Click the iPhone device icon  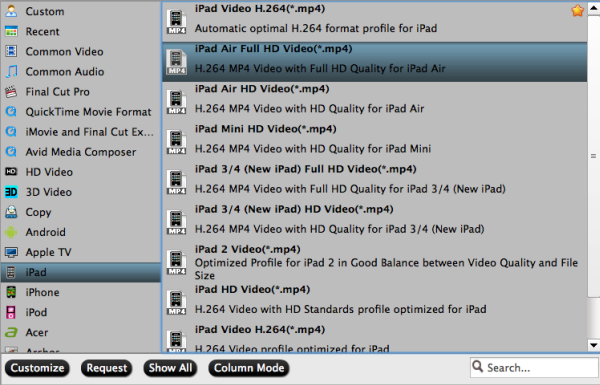tap(11, 292)
